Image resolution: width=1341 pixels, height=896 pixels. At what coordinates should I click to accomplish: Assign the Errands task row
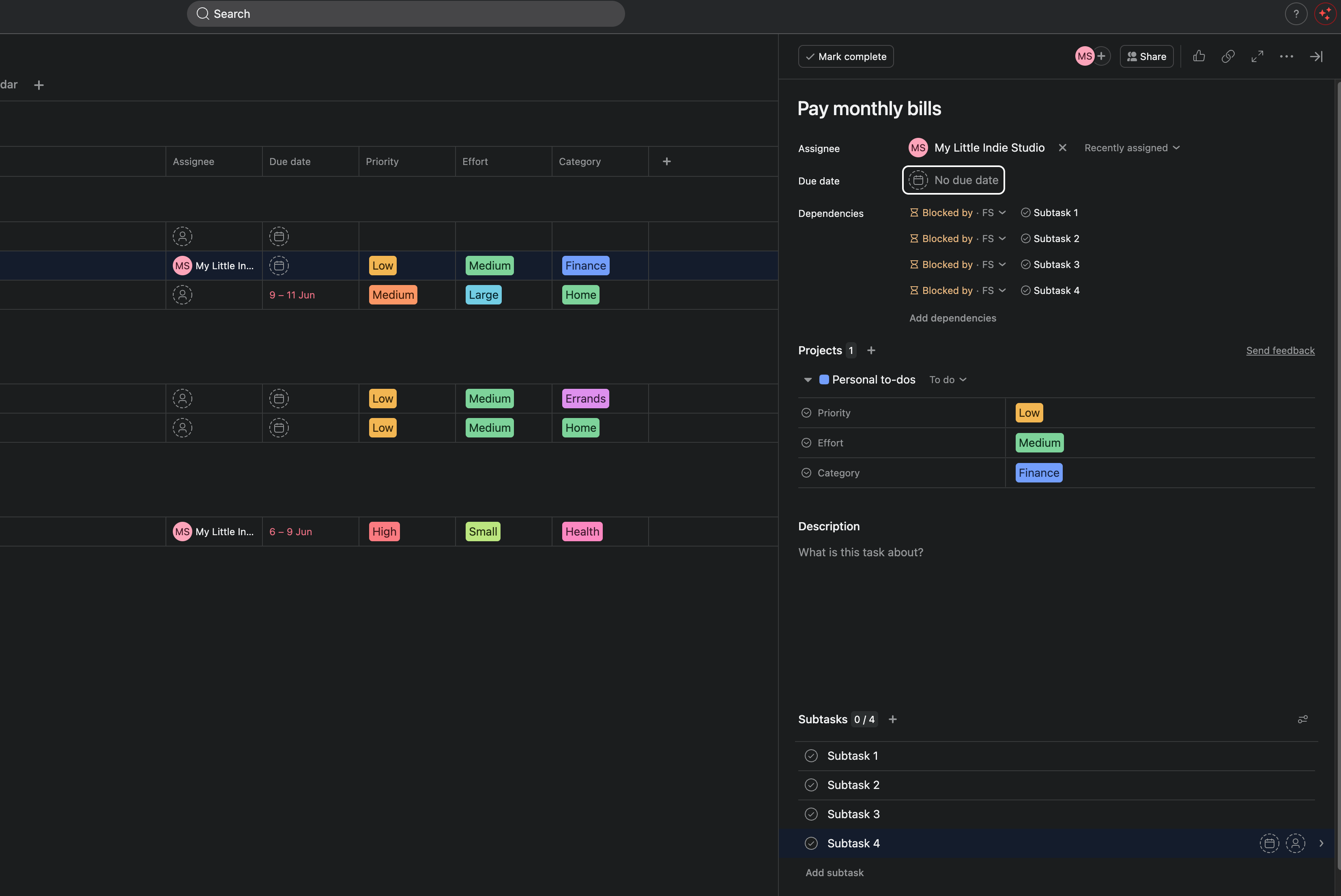point(183,398)
